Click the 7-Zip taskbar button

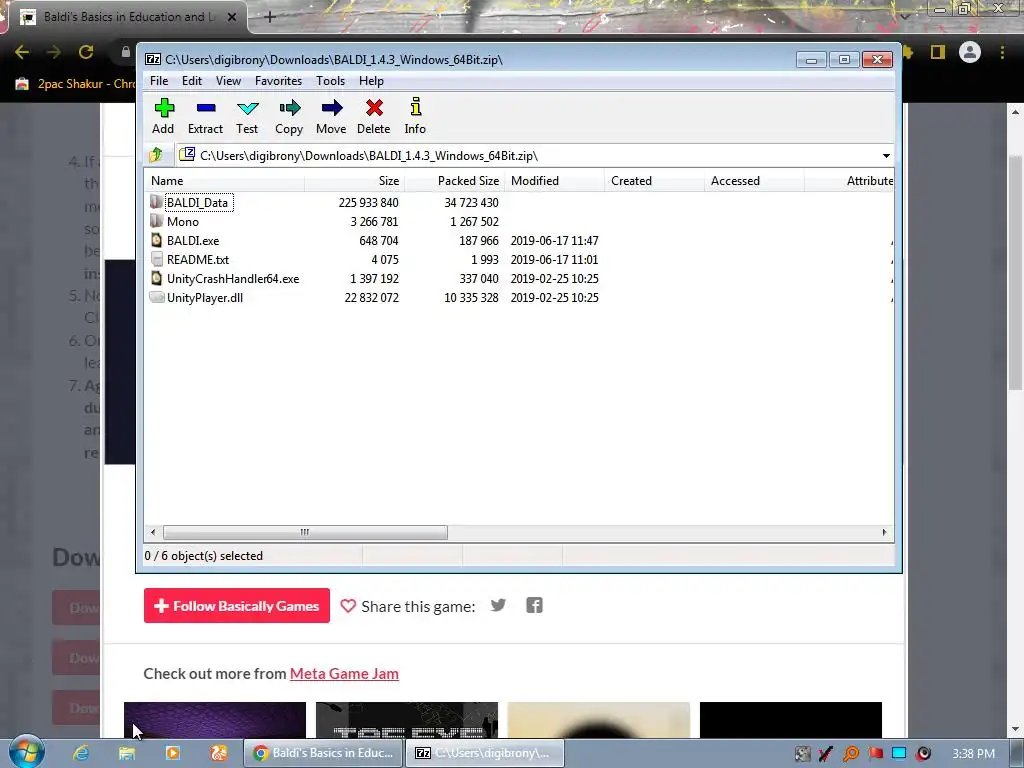pos(485,753)
